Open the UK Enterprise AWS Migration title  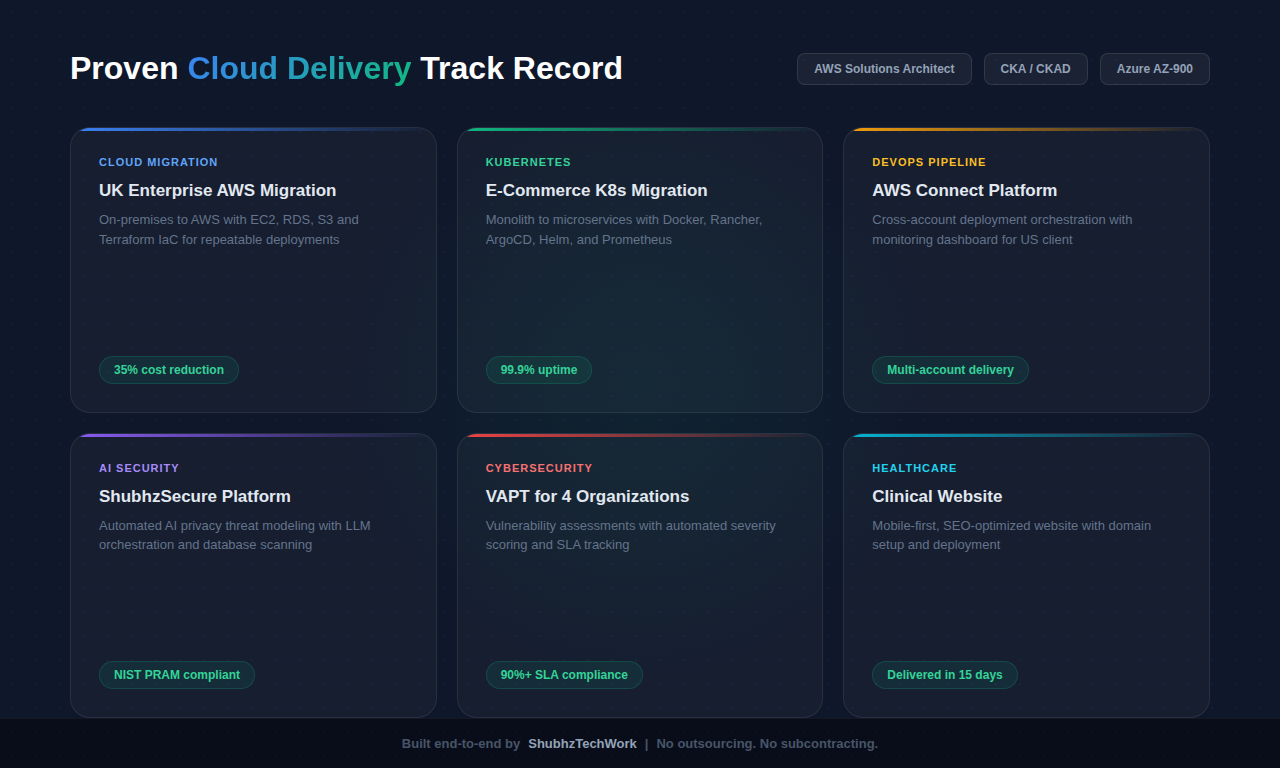click(x=217, y=190)
